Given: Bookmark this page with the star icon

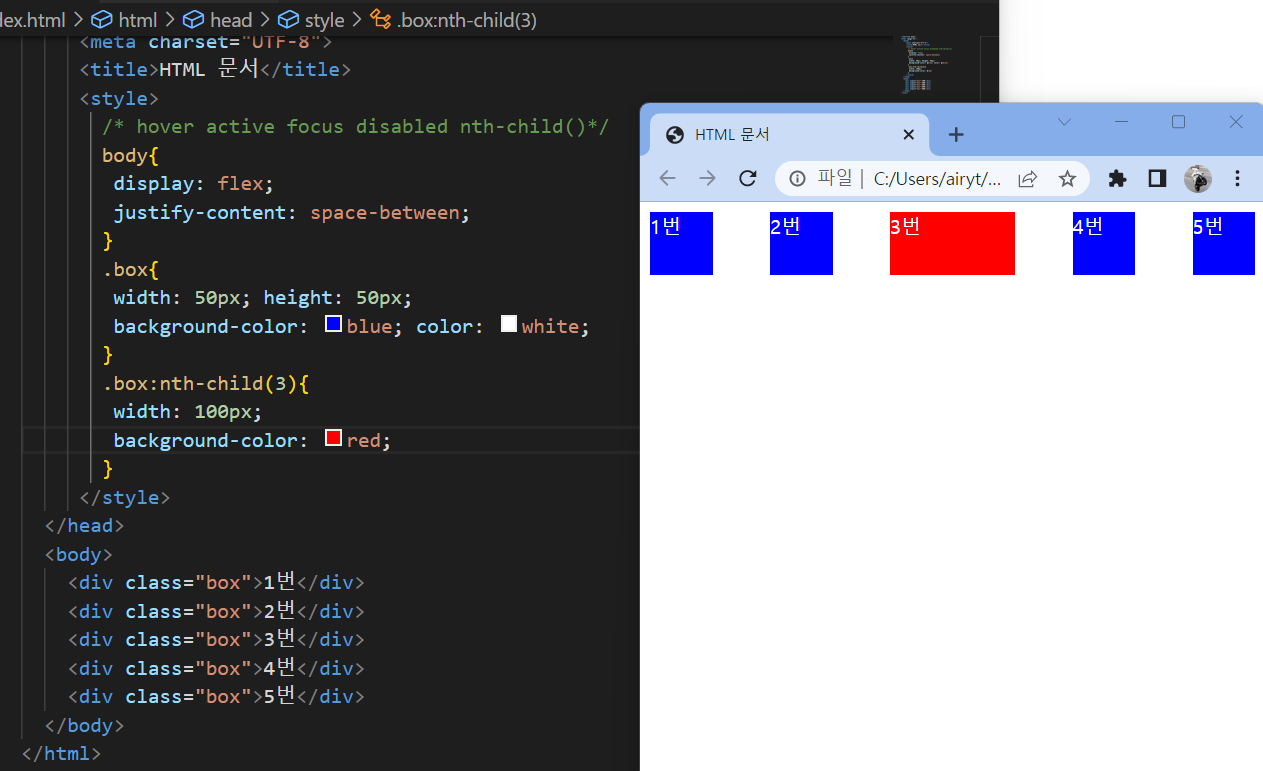Looking at the screenshot, I should click(x=1067, y=178).
